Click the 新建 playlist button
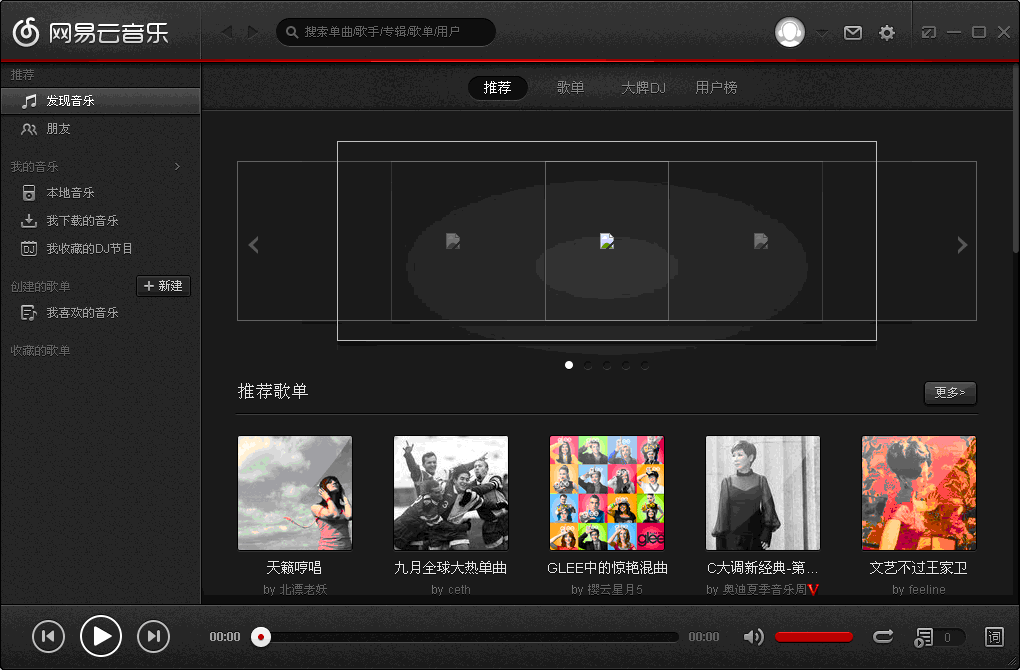 click(163, 286)
